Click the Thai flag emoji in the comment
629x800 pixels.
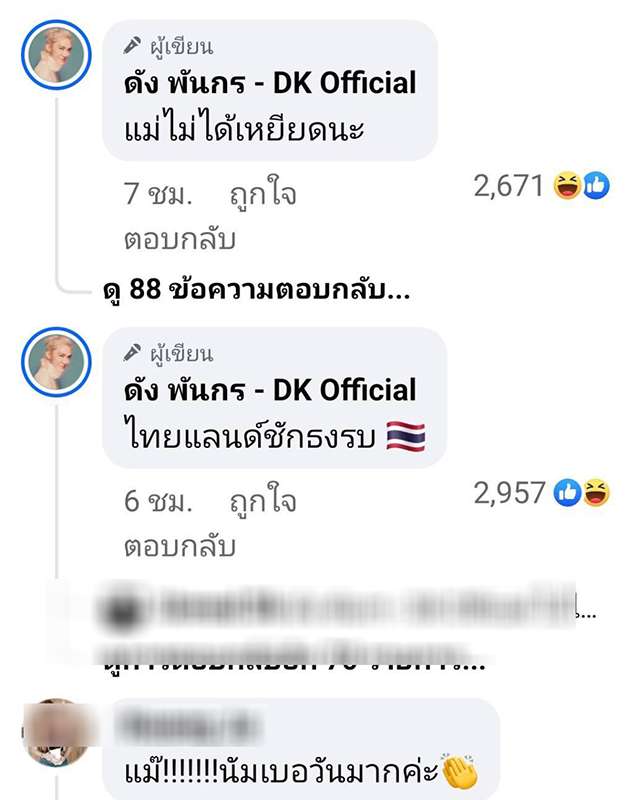[406, 437]
